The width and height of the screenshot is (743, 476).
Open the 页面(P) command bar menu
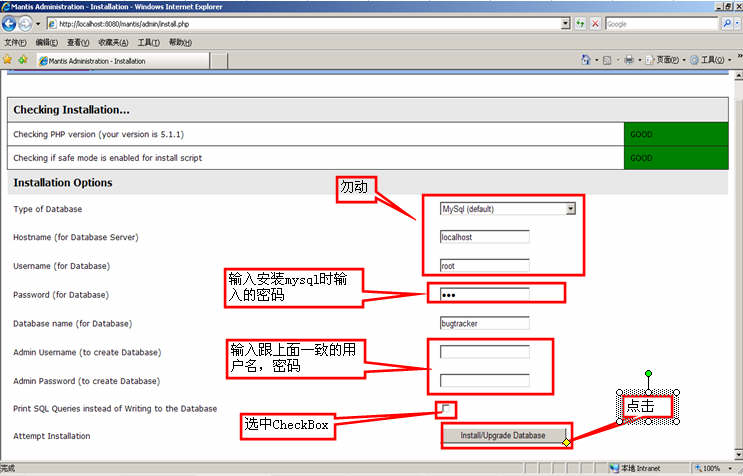[x=665, y=60]
